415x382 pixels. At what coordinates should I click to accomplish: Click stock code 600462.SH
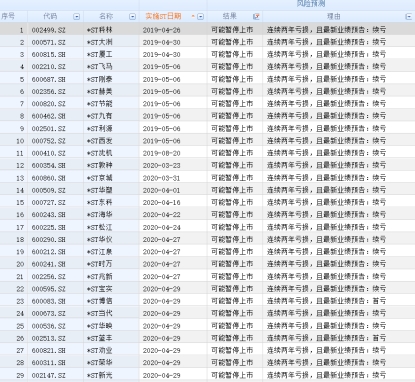[49, 116]
